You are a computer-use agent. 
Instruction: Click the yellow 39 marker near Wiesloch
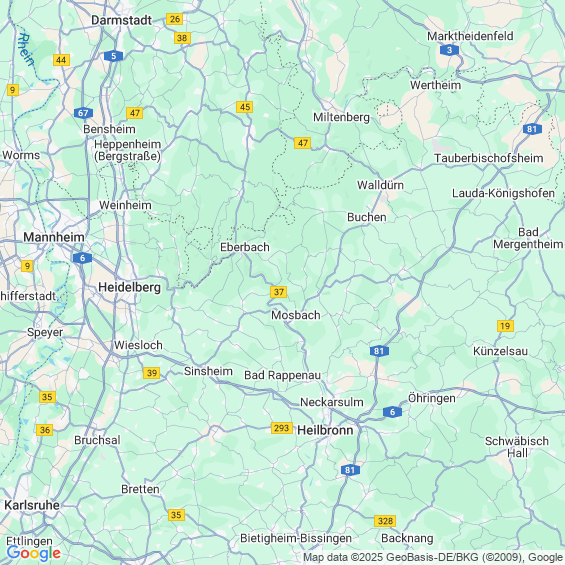(x=152, y=373)
